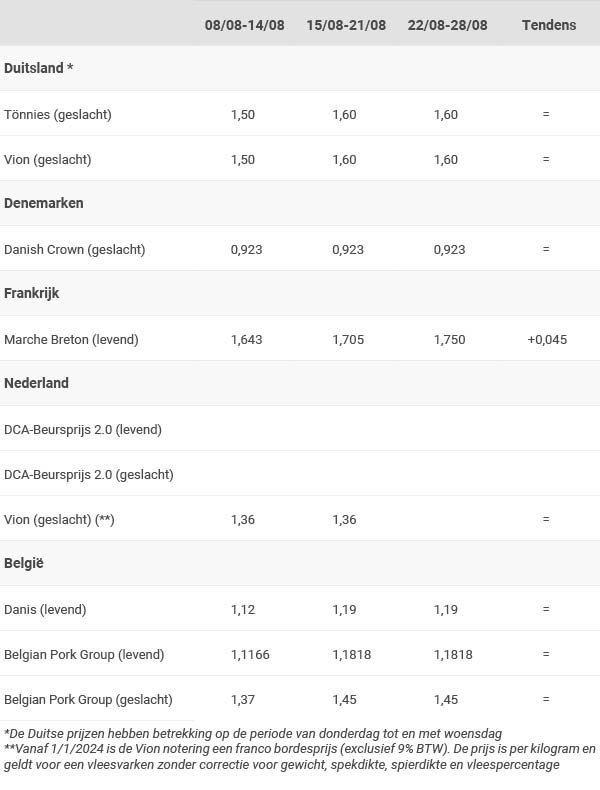The height and width of the screenshot is (790, 600).
Task: Click the 08/08-14/08 column header
Action: [244, 25]
